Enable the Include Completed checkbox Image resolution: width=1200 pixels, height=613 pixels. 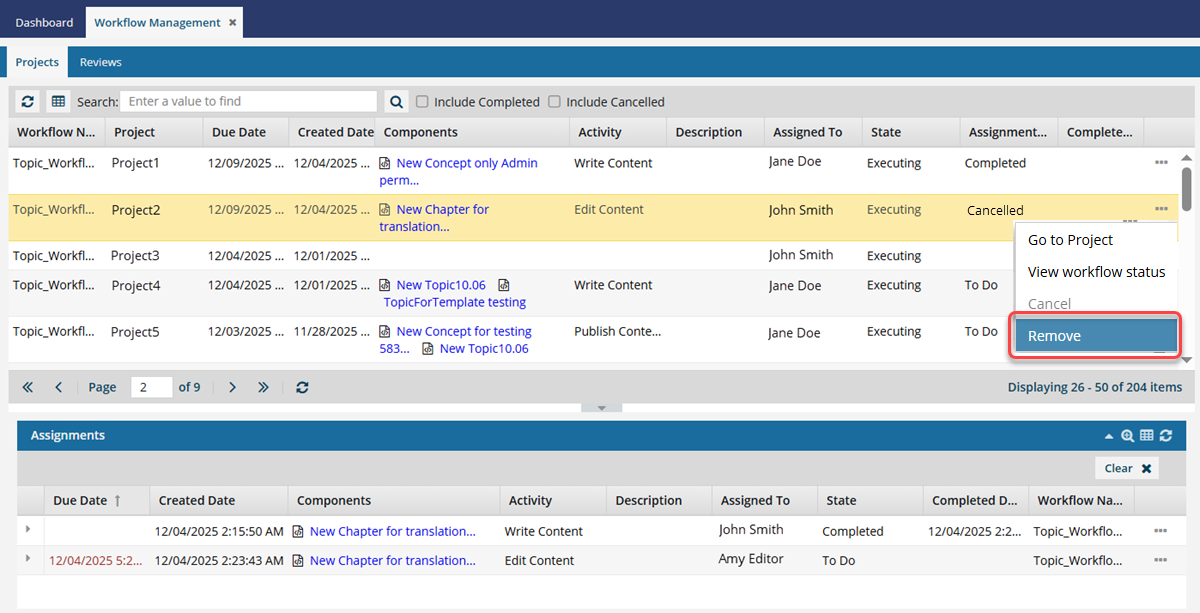pos(422,101)
